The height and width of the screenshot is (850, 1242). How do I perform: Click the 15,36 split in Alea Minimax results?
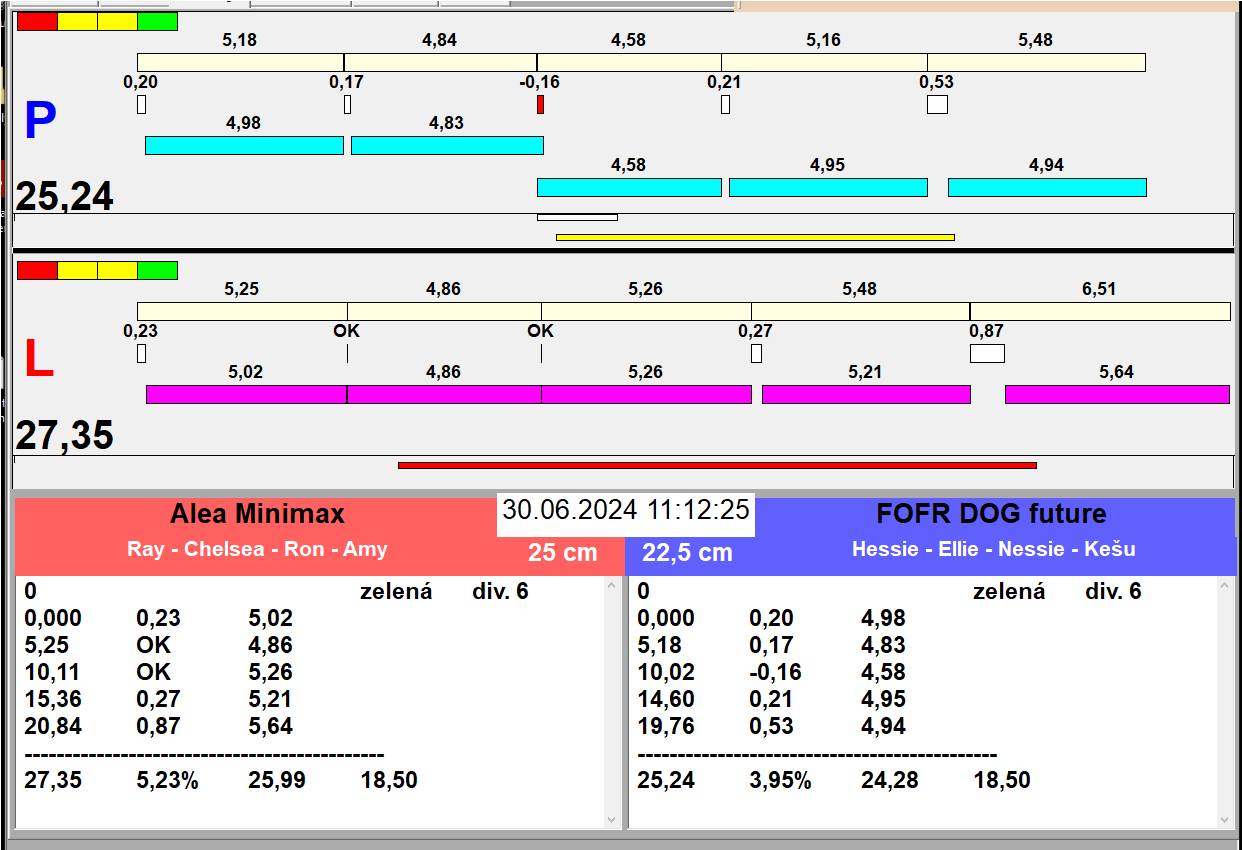click(x=53, y=699)
